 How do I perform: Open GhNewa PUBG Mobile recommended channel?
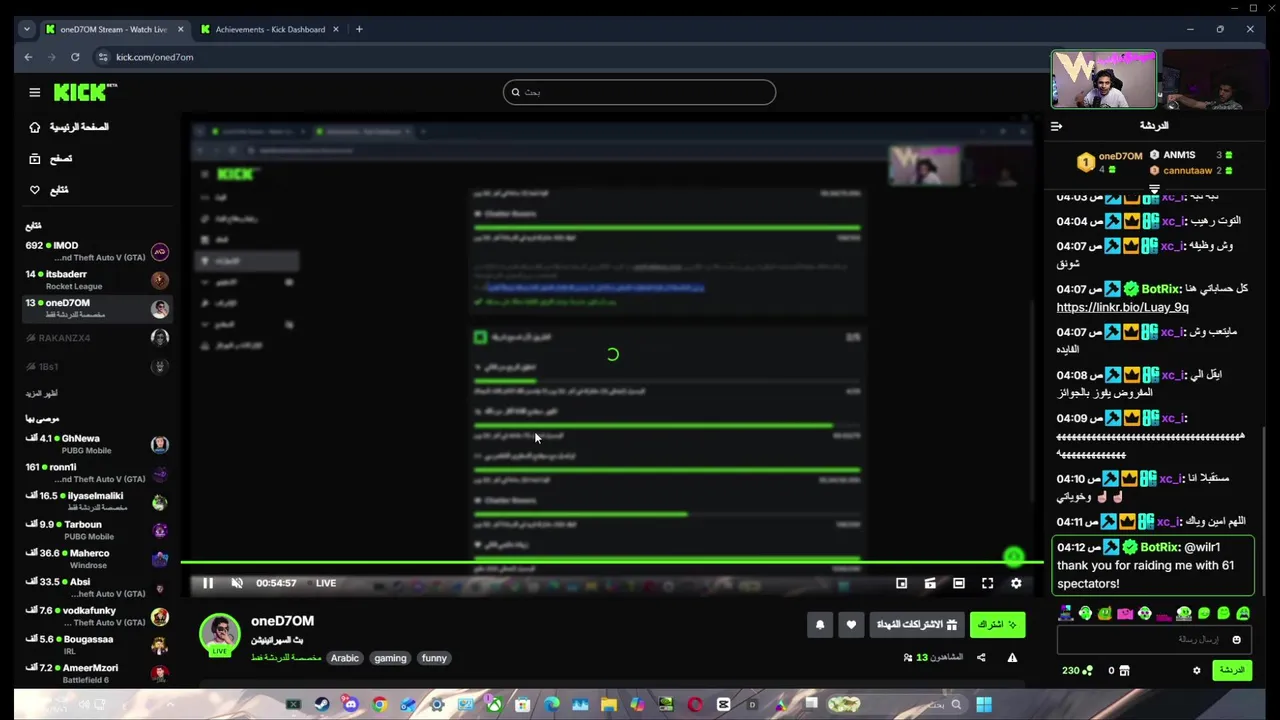click(97, 444)
